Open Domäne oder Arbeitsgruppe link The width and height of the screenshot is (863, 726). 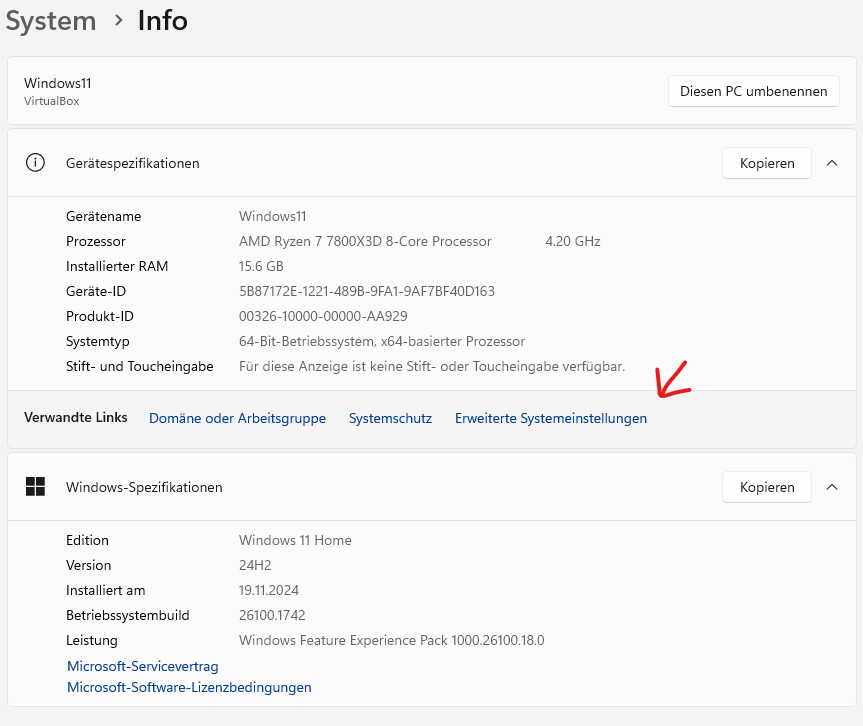237,418
